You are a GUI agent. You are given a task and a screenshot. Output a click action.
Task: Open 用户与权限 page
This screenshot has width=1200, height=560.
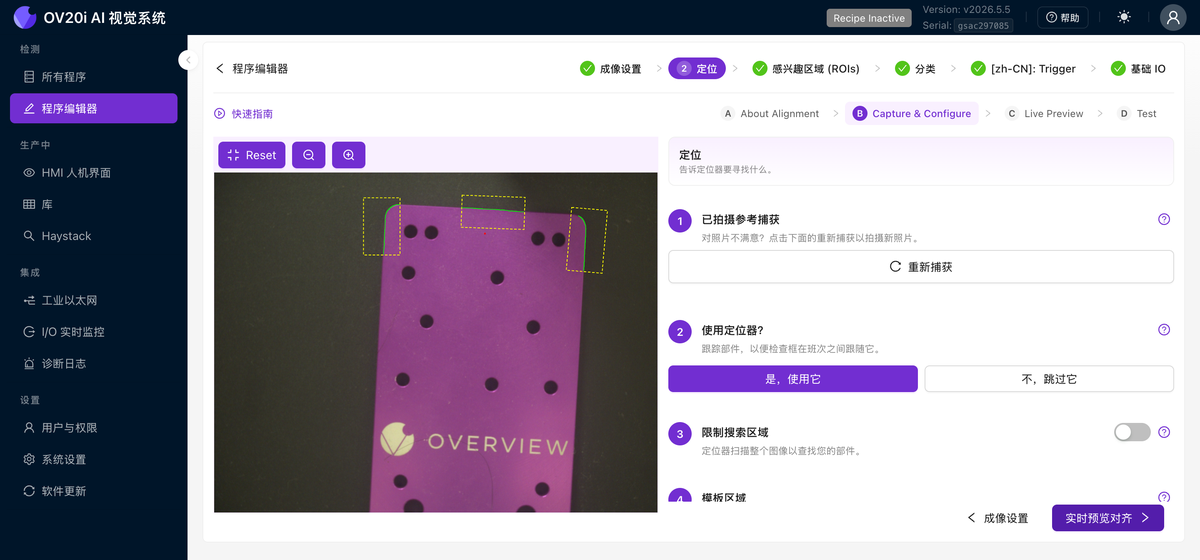[94, 427]
